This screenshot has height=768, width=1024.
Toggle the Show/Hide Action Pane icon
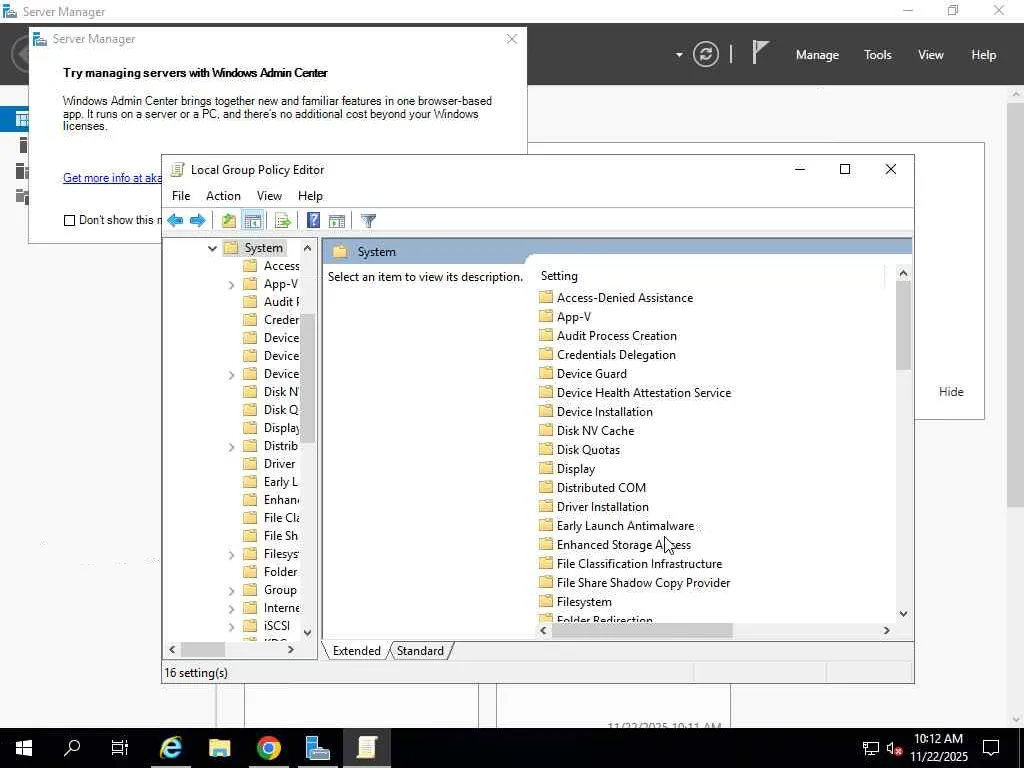[337, 221]
